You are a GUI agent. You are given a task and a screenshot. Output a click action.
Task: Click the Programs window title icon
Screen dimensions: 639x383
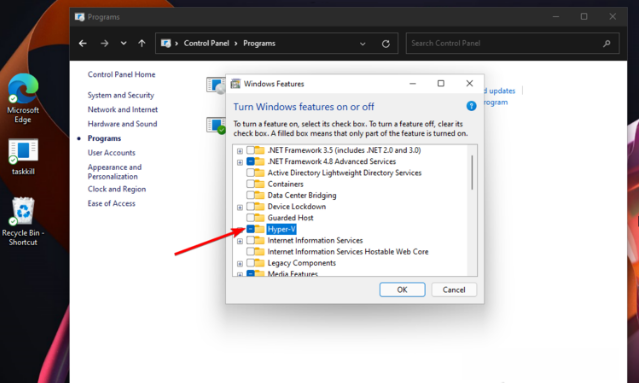click(x=79, y=17)
